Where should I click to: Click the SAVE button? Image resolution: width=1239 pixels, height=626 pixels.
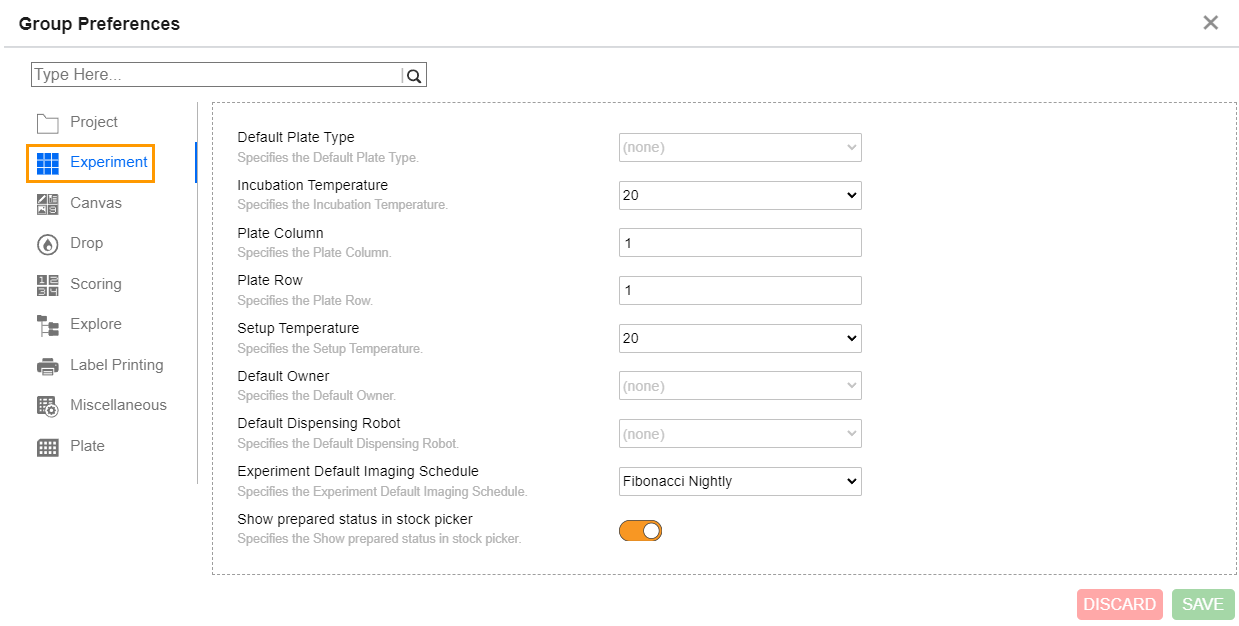pyautogui.click(x=1203, y=604)
